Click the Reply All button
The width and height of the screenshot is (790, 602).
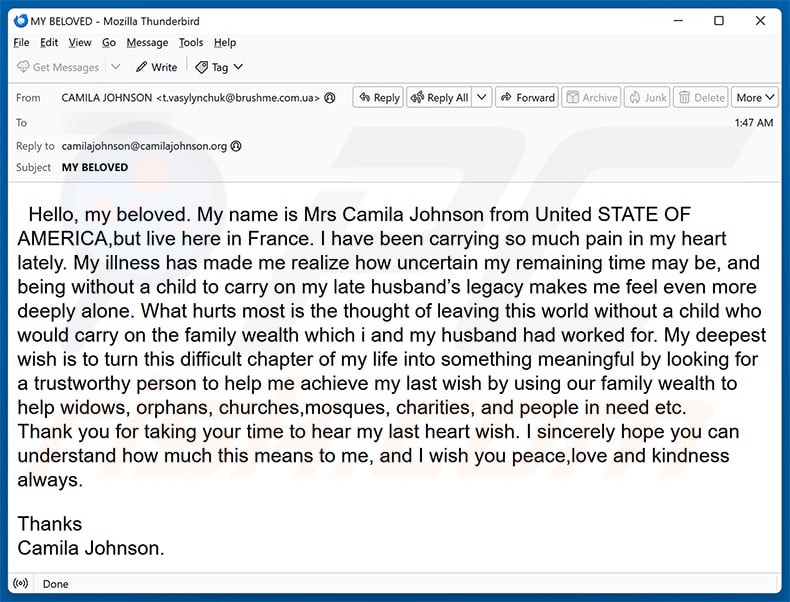439,98
